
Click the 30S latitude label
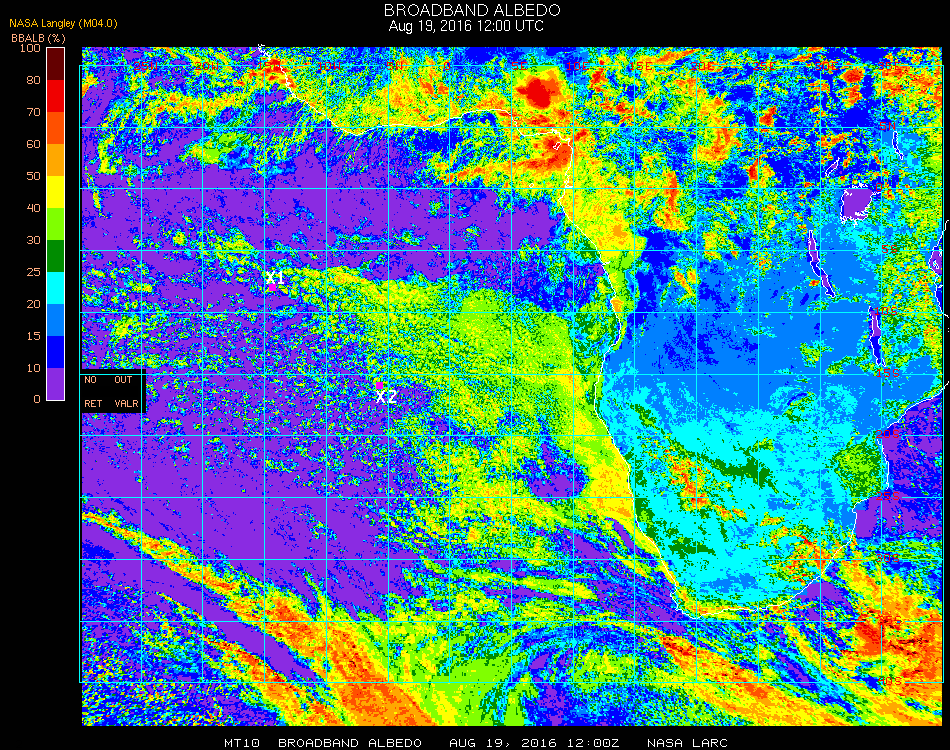(888, 558)
